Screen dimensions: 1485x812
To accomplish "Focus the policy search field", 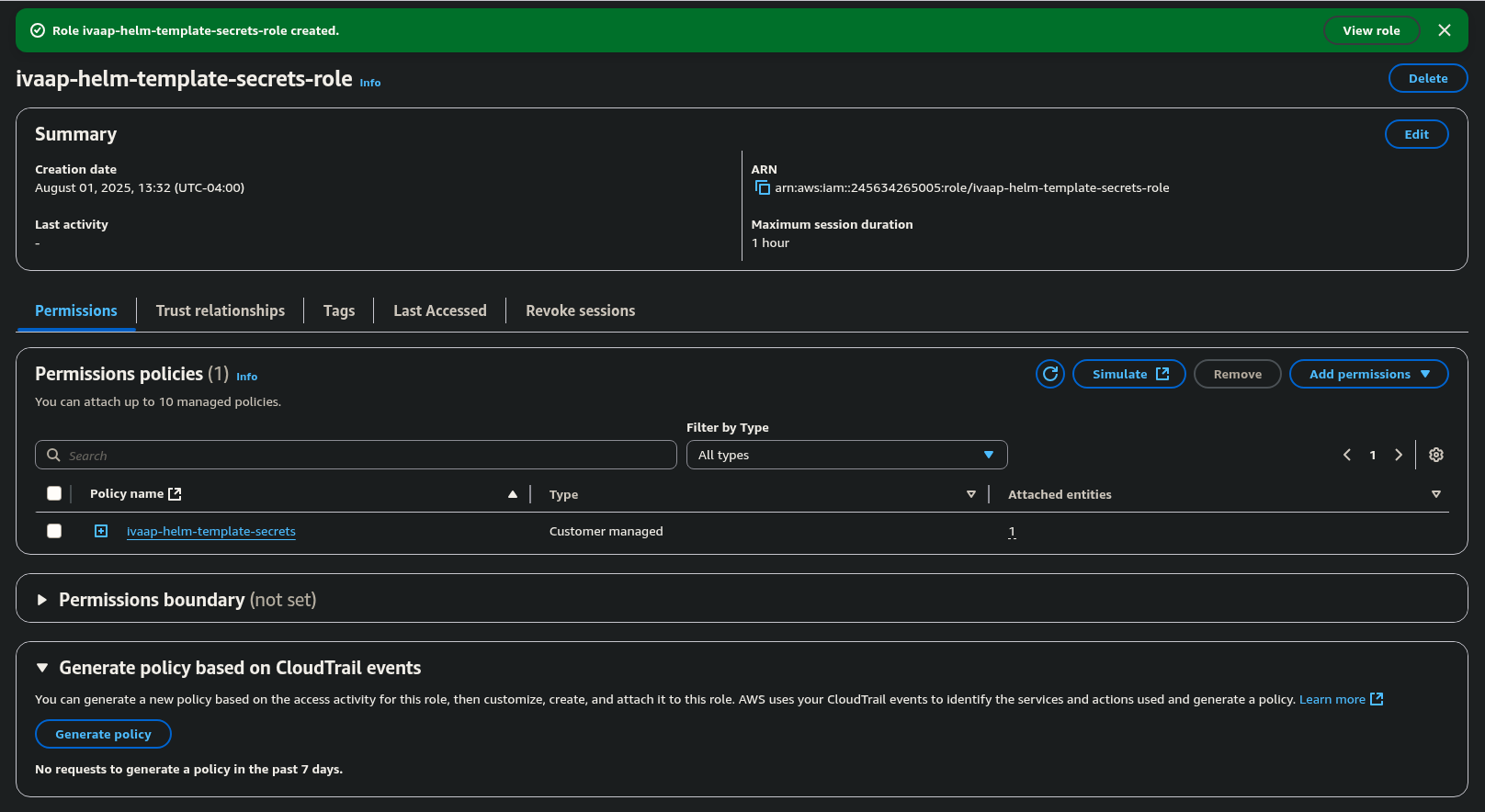I will click(x=356, y=455).
